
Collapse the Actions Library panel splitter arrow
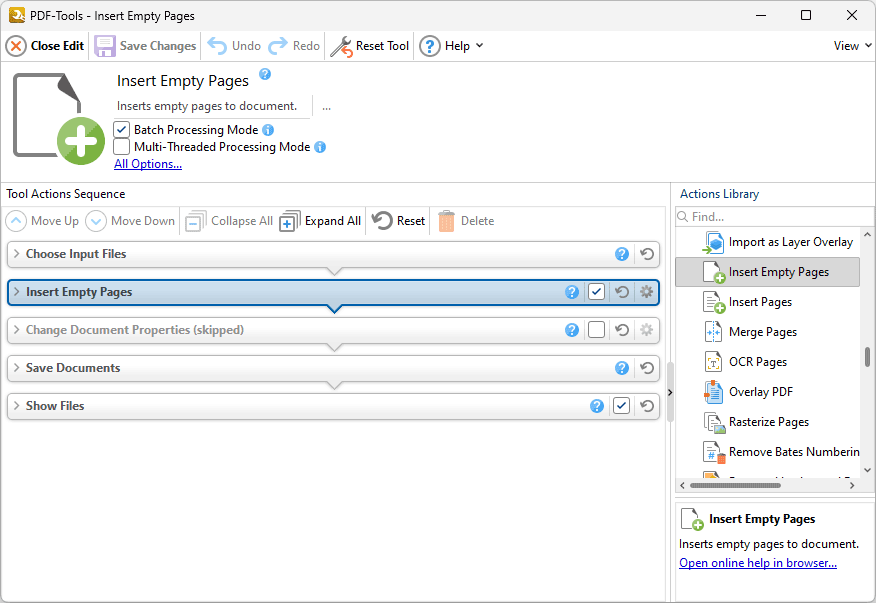click(x=670, y=393)
